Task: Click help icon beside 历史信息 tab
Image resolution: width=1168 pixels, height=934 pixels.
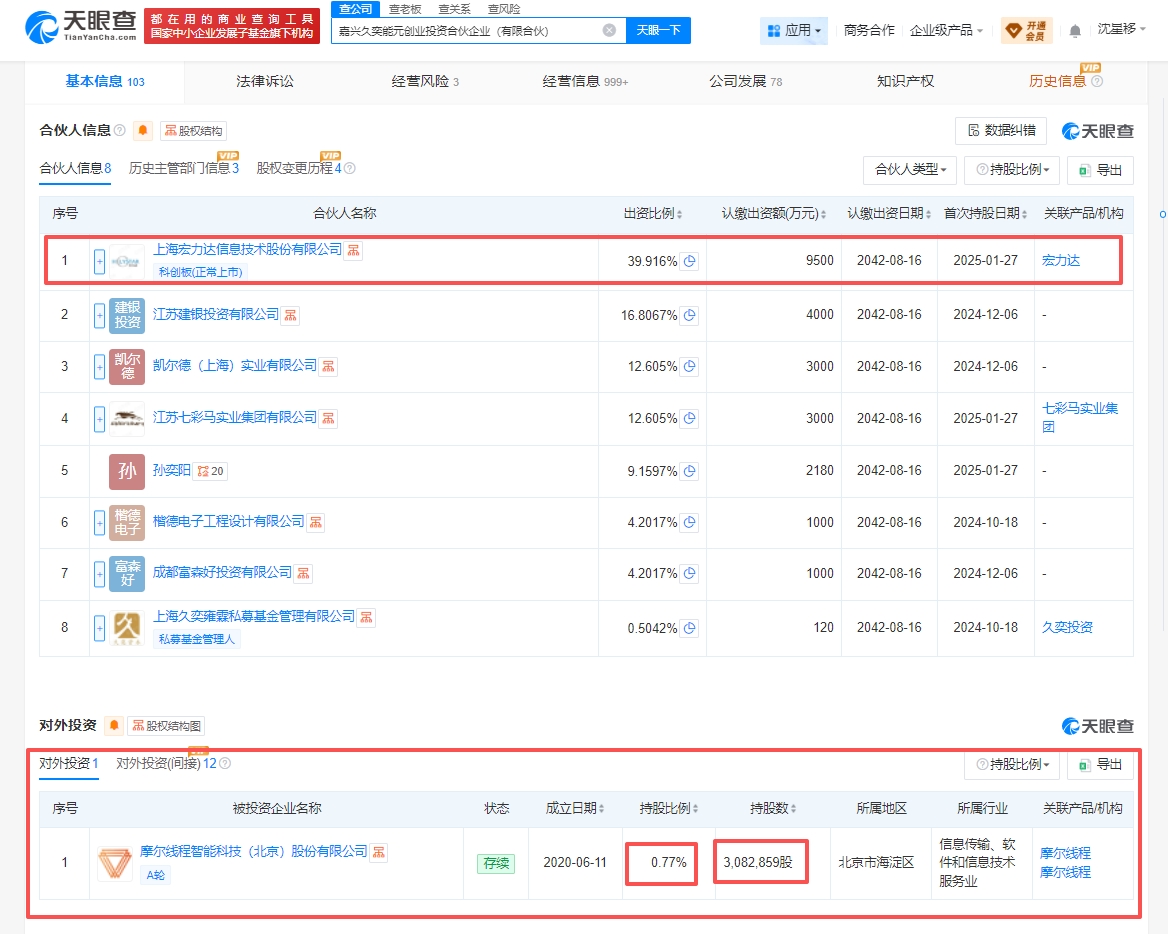Action: pos(1097,81)
